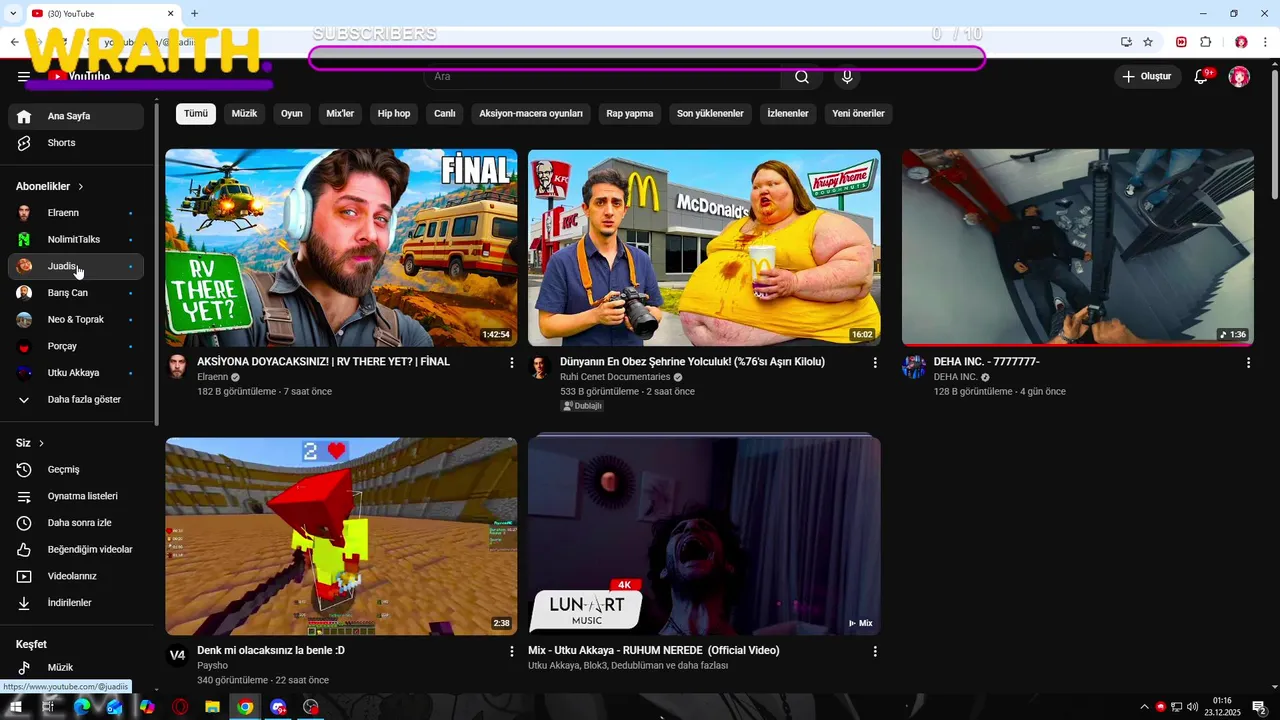Select the Oyun filter chip
Image resolution: width=1280 pixels, height=720 pixels.
pos(292,114)
